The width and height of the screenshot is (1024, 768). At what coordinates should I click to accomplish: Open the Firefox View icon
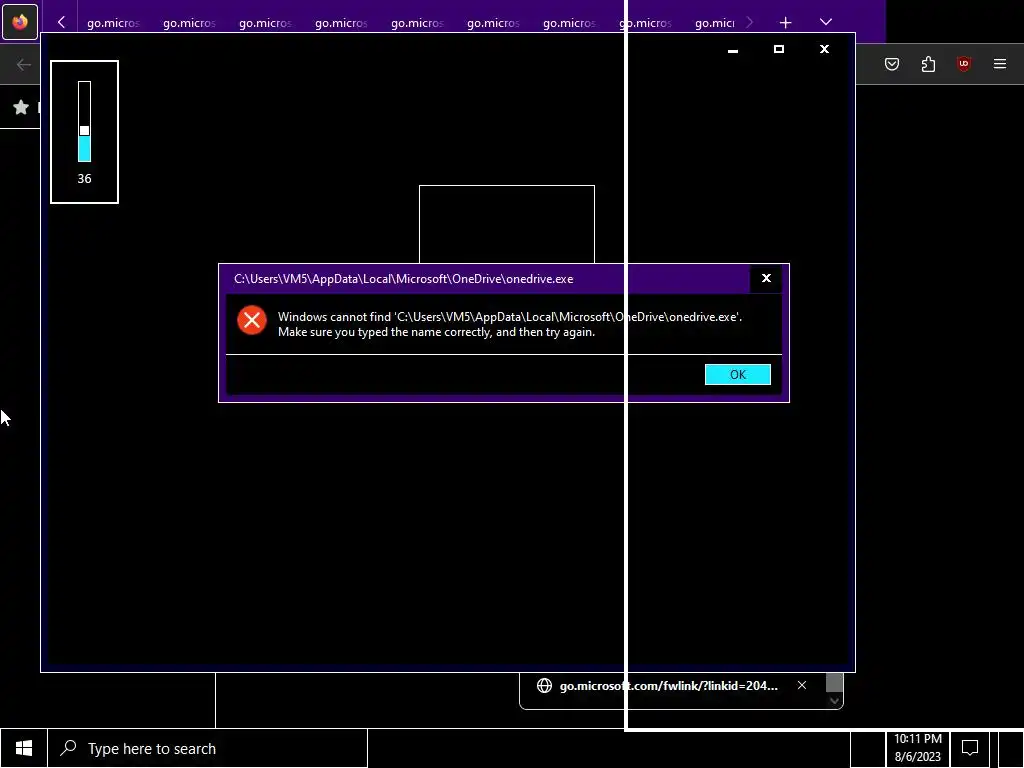(20, 22)
